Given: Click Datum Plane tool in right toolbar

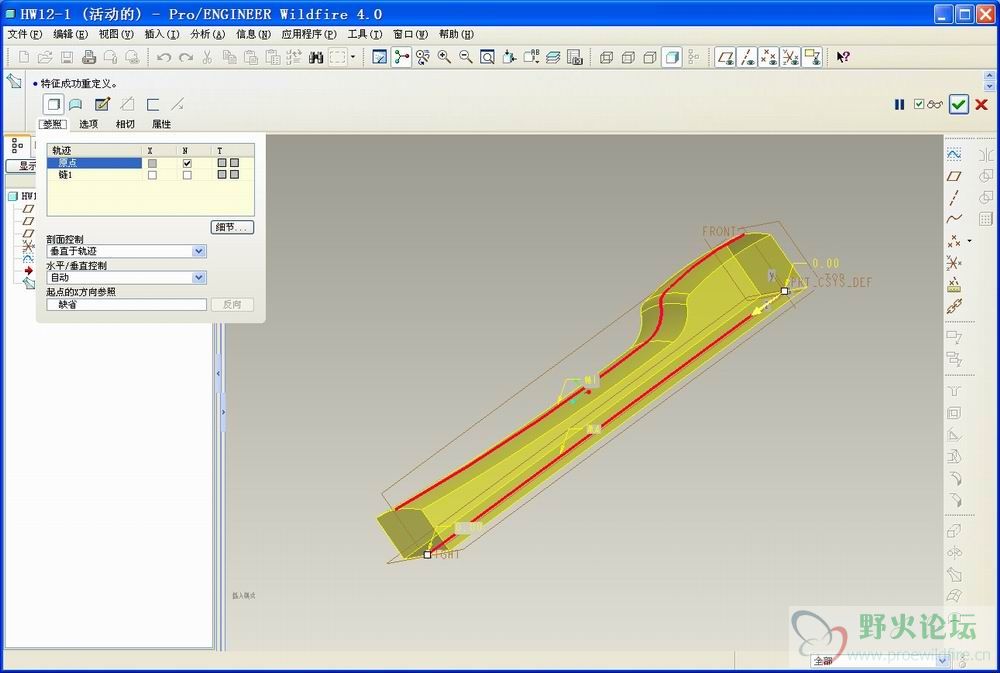Looking at the screenshot, I should tap(954, 176).
